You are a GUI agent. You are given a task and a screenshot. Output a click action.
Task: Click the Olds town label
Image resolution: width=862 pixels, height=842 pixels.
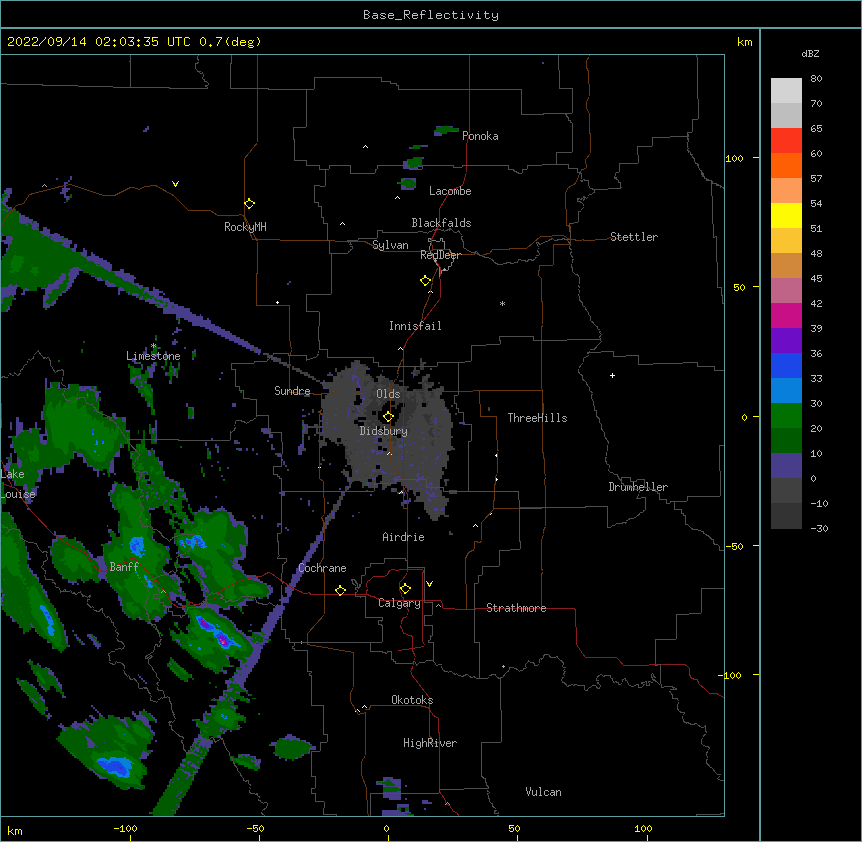pyautogui.click(x=388, y=394)
